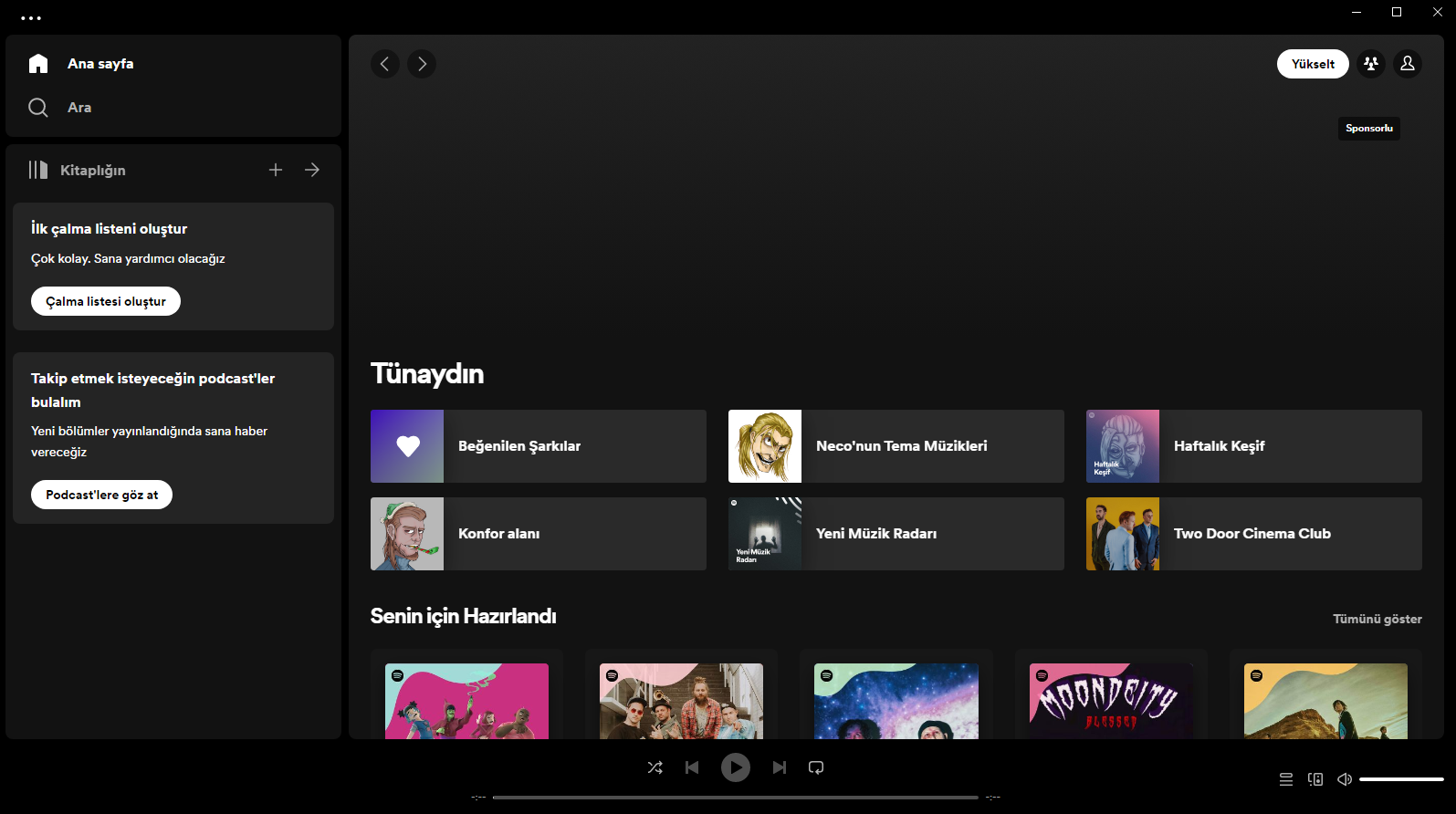This screenshot has width=1456, height=814.
Task: Expand library with the arrow icon
Action: [312, 170]
